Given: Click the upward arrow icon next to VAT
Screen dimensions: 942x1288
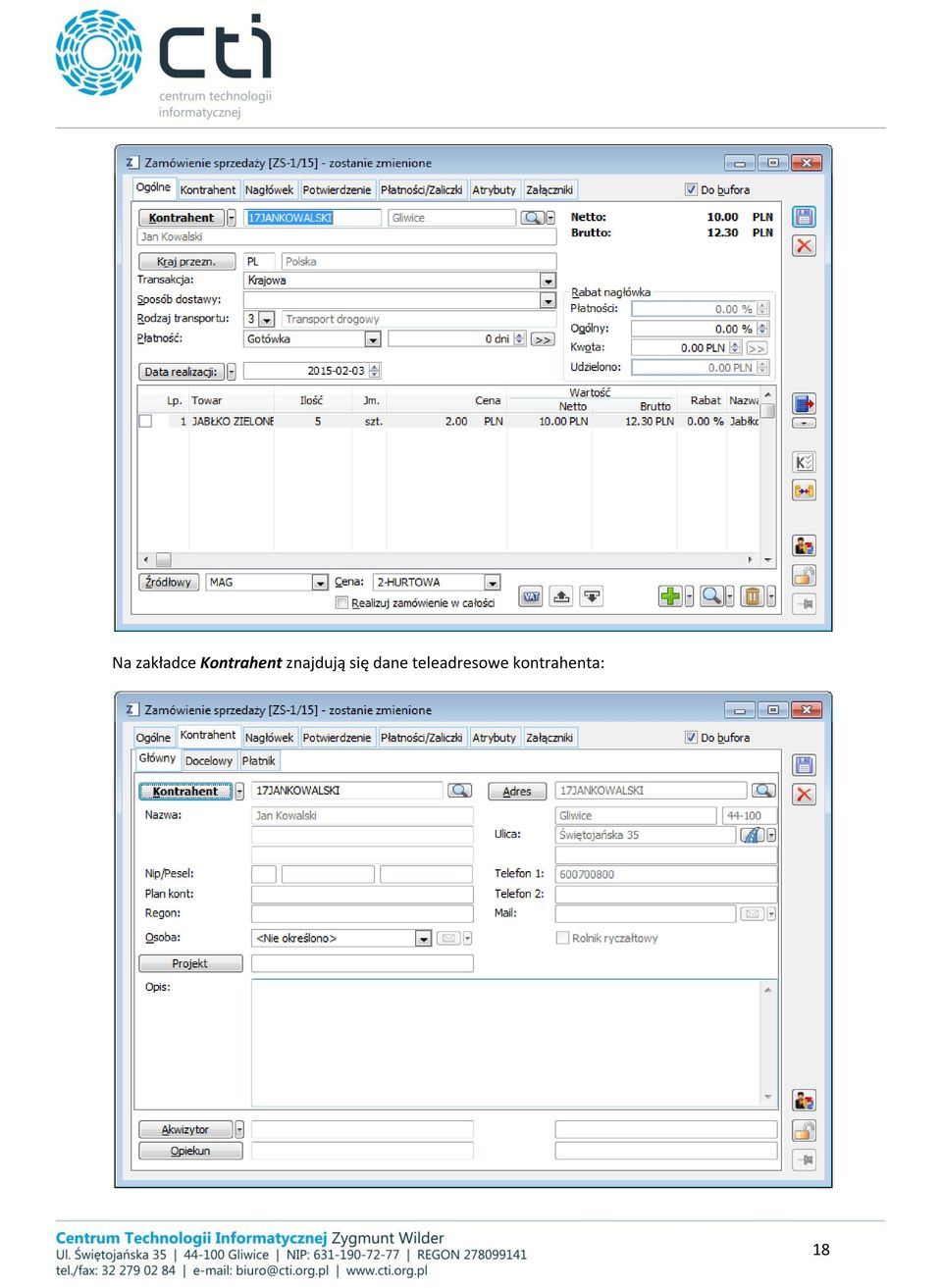Looking at the screenshot, I should pos(561,596).
